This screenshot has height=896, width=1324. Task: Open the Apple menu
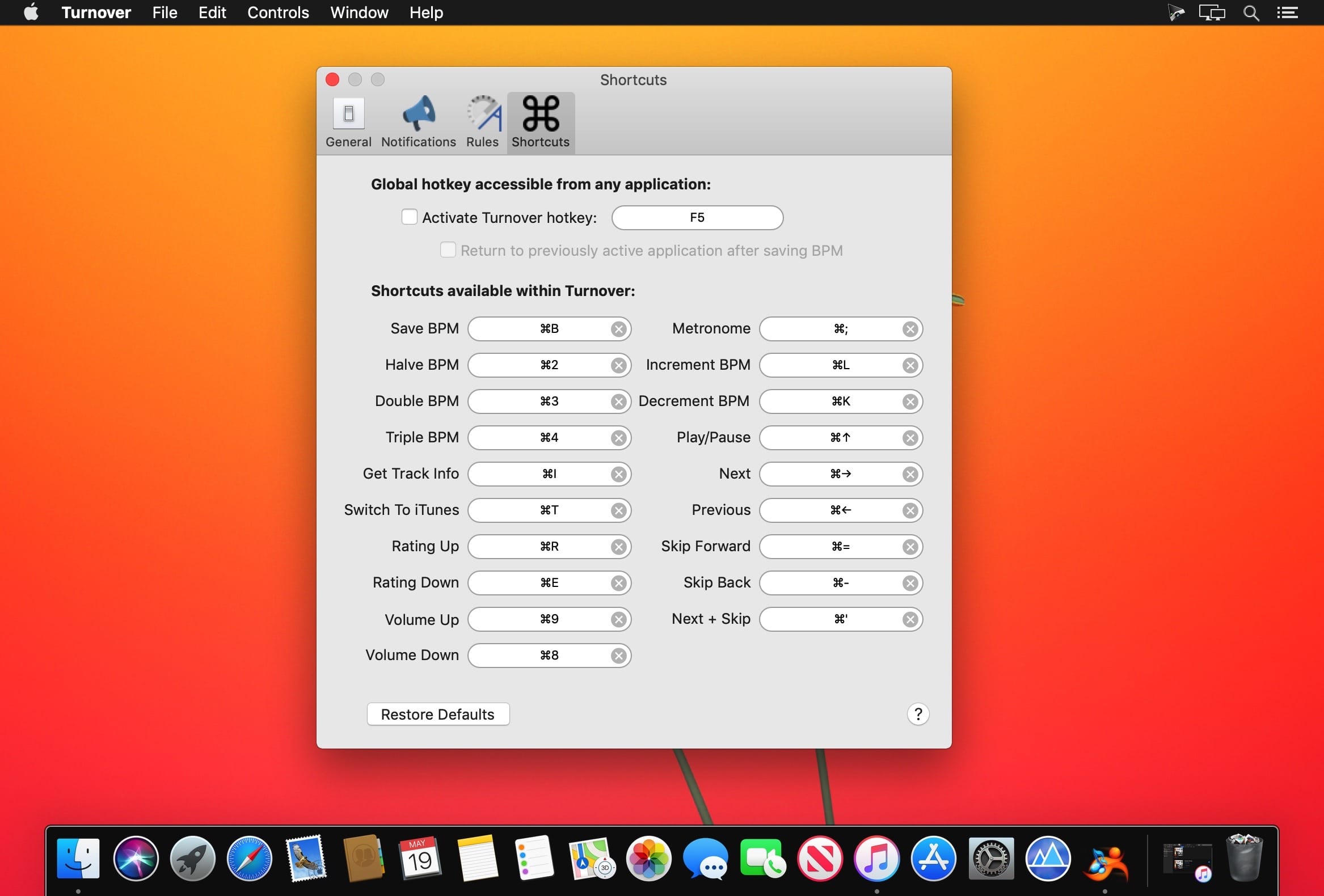point(31,12)
